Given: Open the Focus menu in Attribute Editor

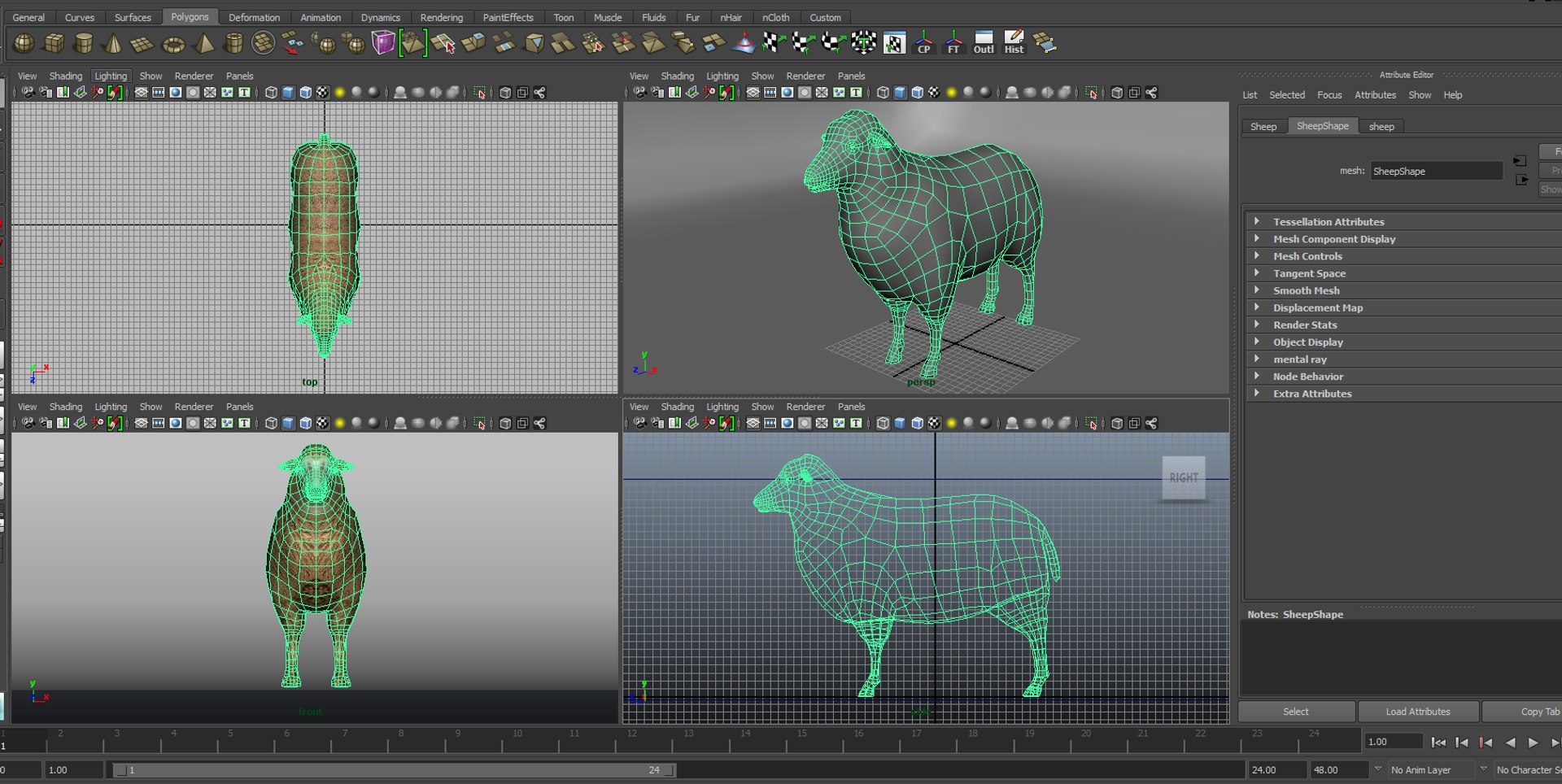Looking at the screenshot, I should 1329,95.
